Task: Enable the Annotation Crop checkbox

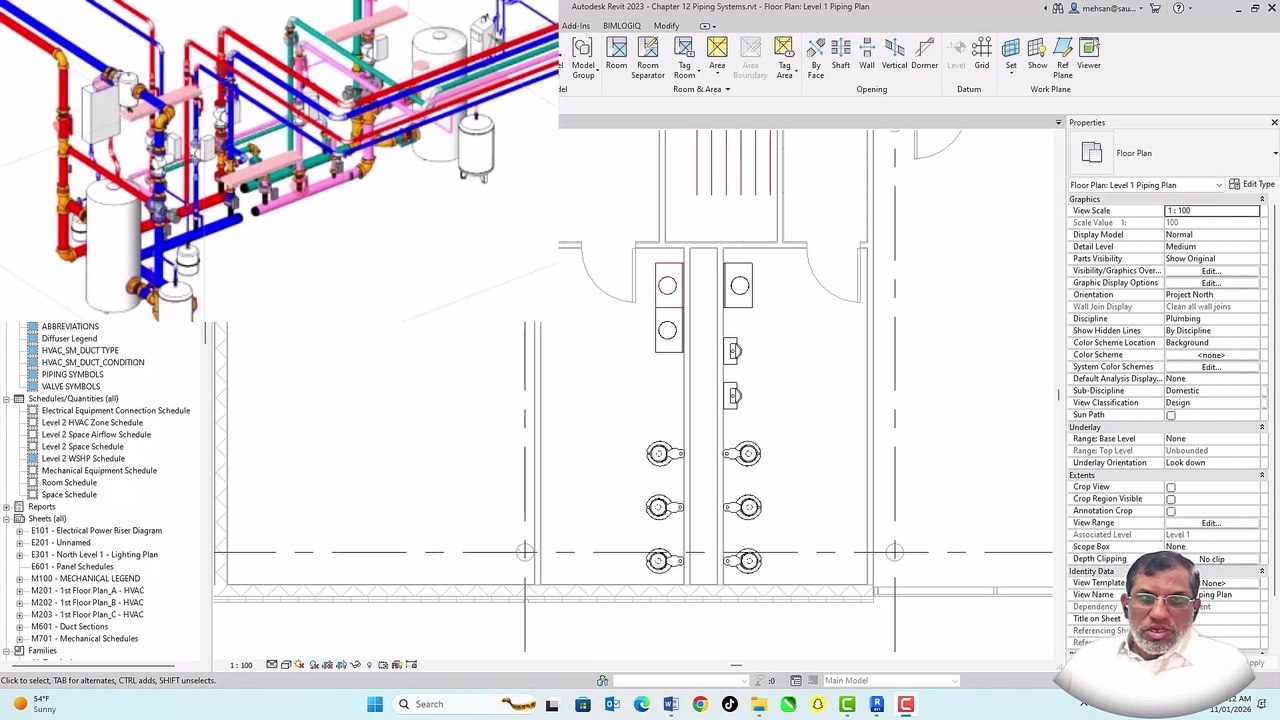Action: (1171, 511)
